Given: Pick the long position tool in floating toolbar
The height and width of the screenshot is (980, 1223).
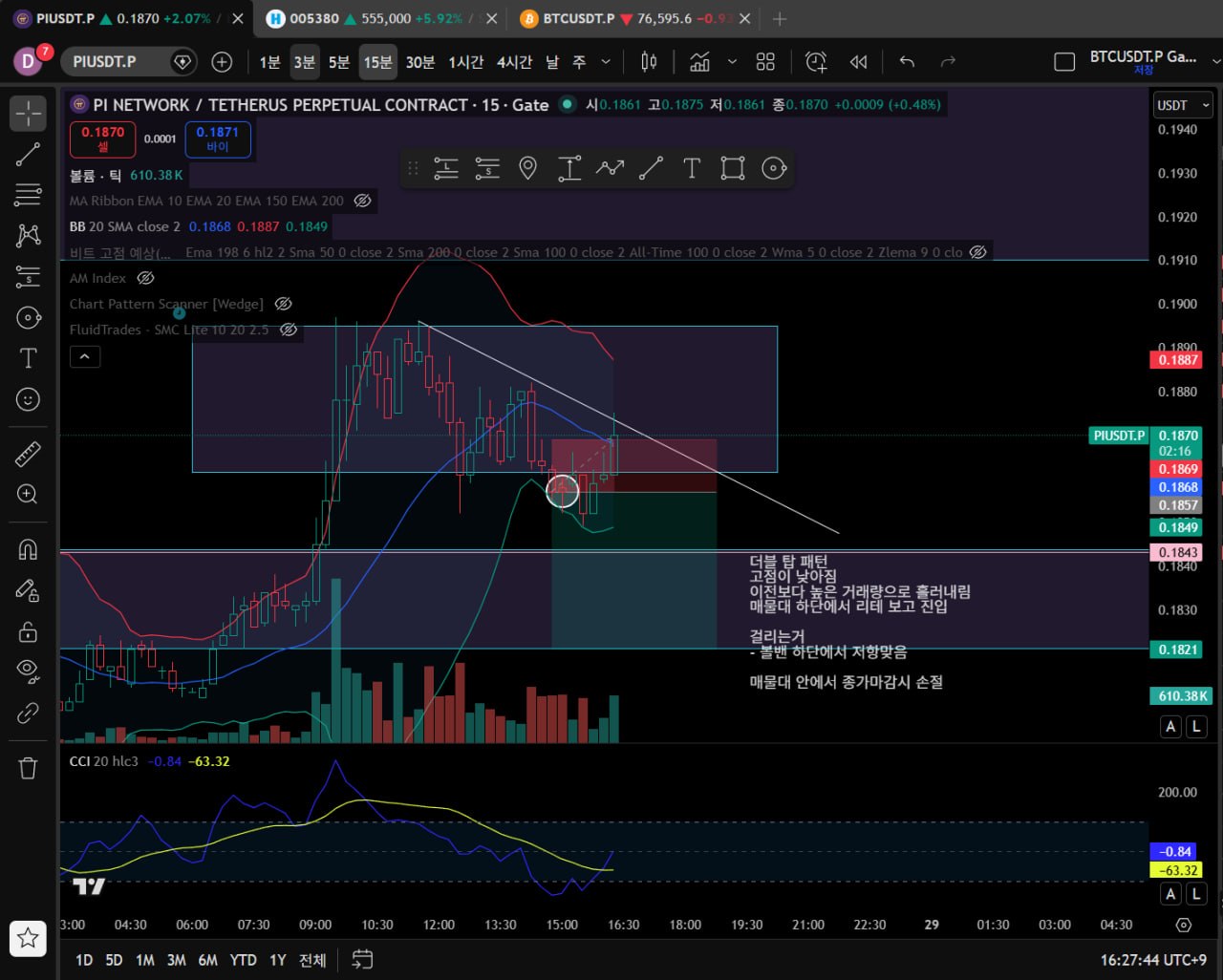Looking at the screenshot, I should pos(446,169).
